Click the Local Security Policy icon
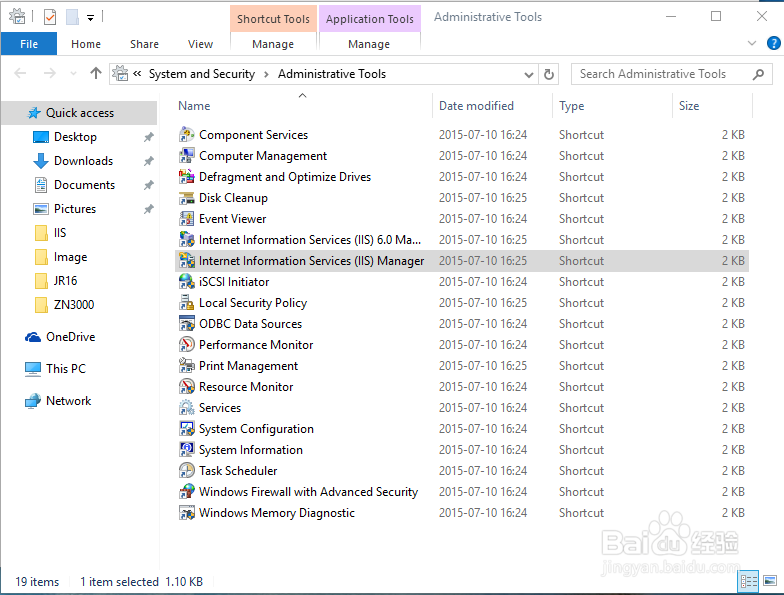 [186, 302]
